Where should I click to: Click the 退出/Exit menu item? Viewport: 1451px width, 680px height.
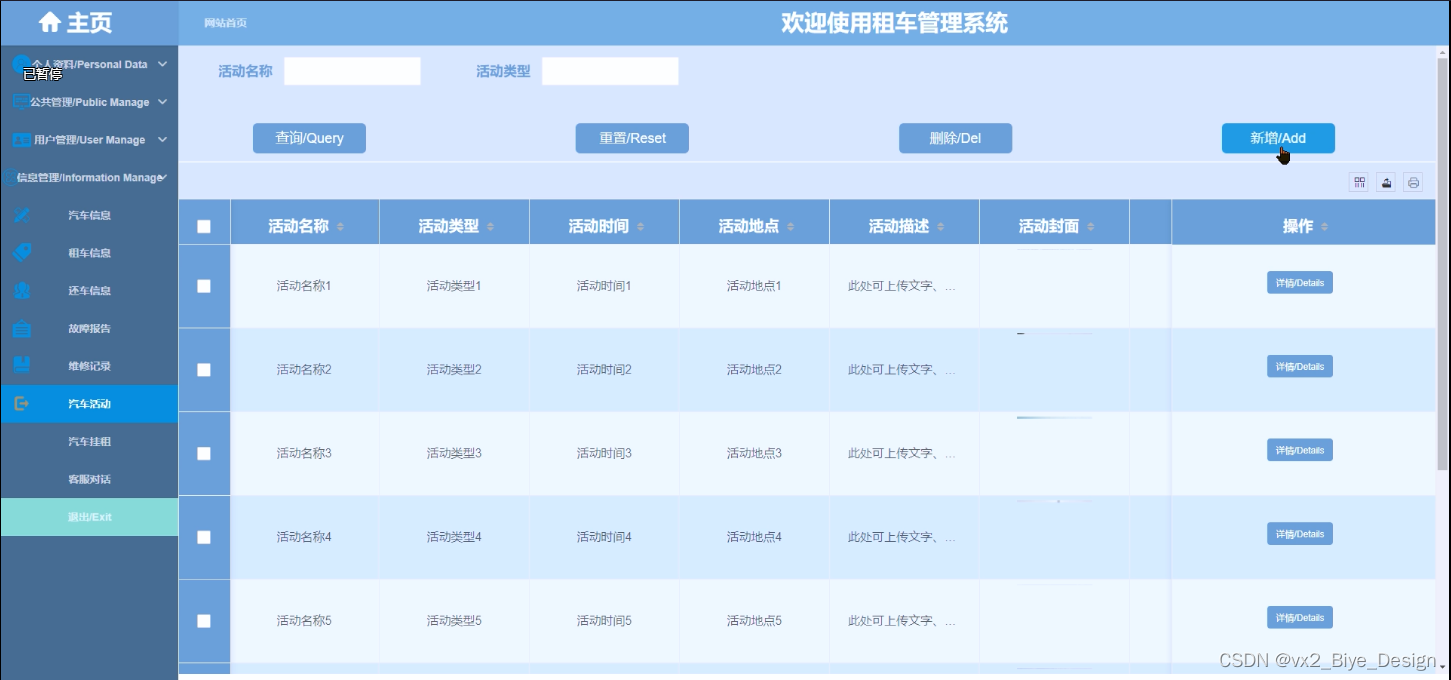pyautogui.click(x=89, y=517)
